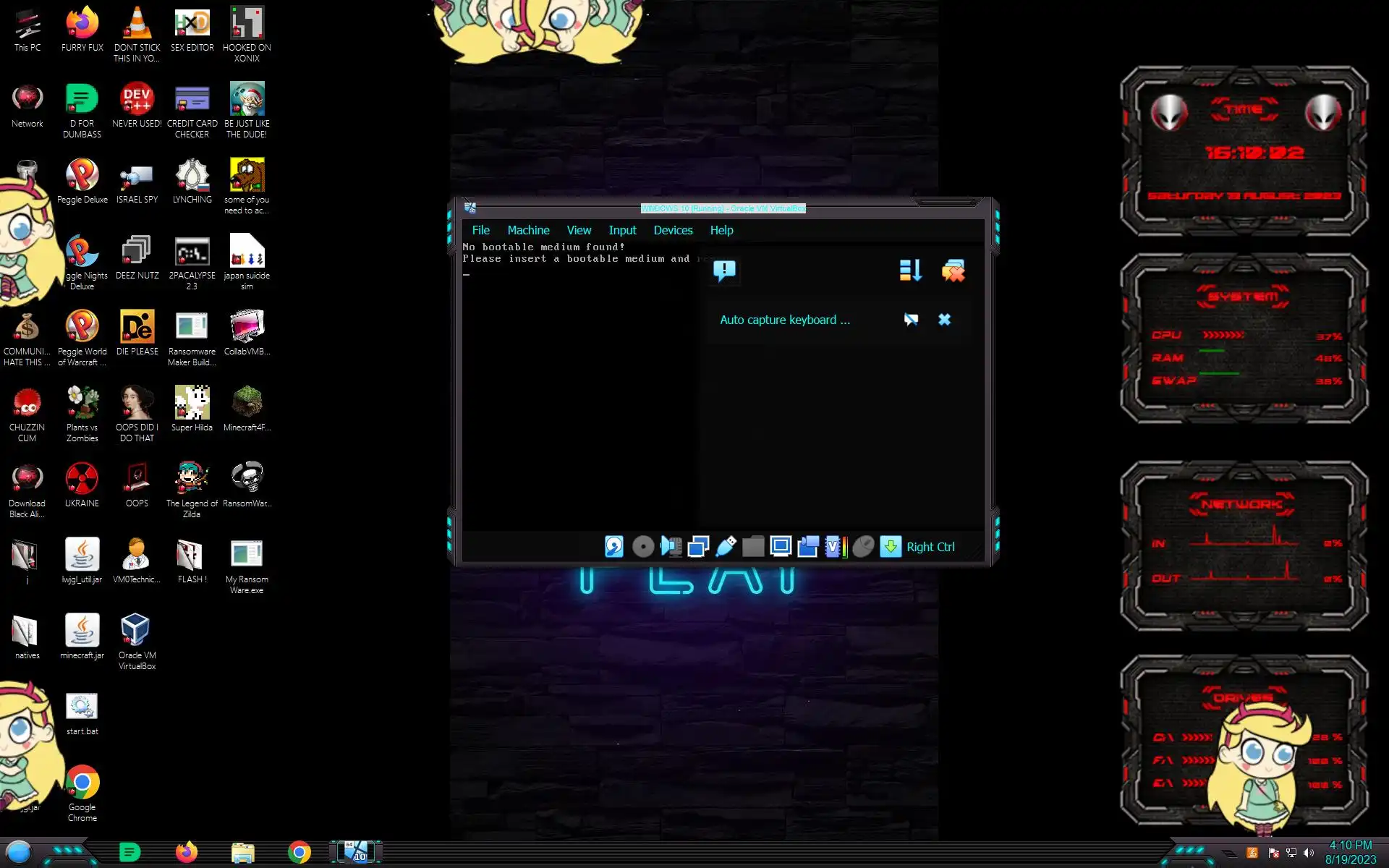1389x868 pixels.
Task: Toggle the notification center speech-bubble icon
Action: pos(723,271)
